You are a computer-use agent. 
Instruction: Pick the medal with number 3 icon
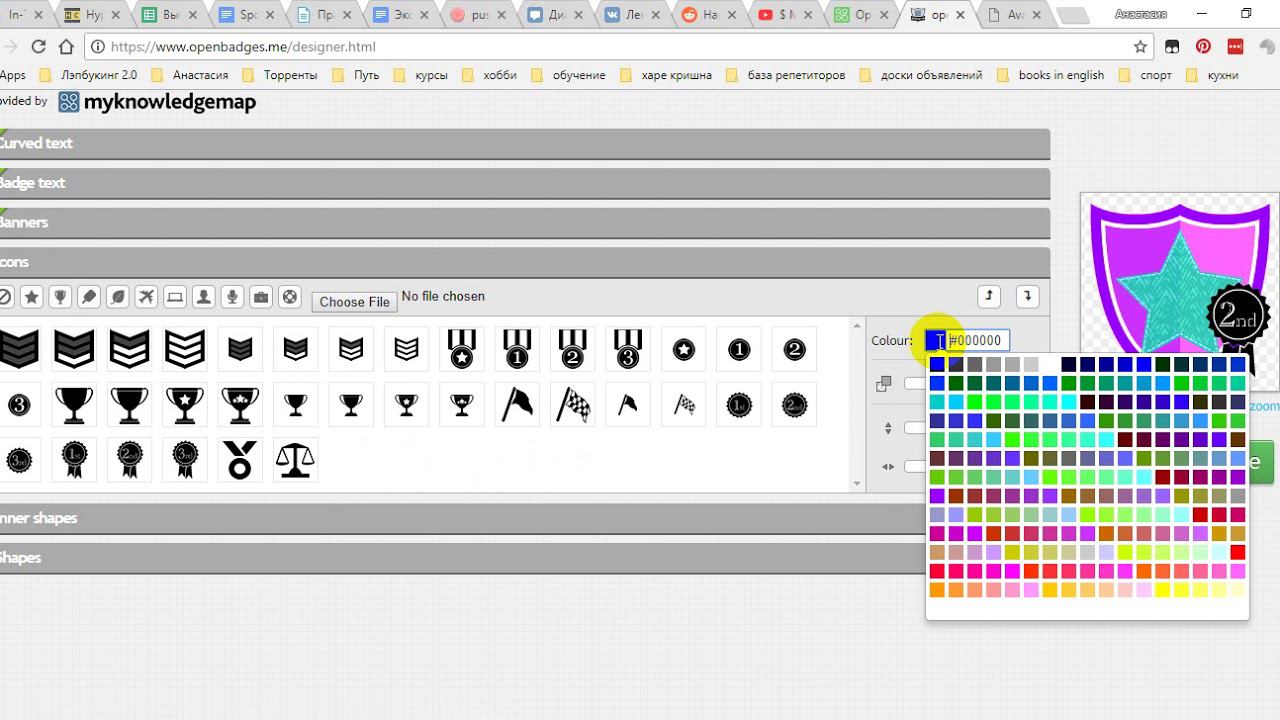coord(627,349)
